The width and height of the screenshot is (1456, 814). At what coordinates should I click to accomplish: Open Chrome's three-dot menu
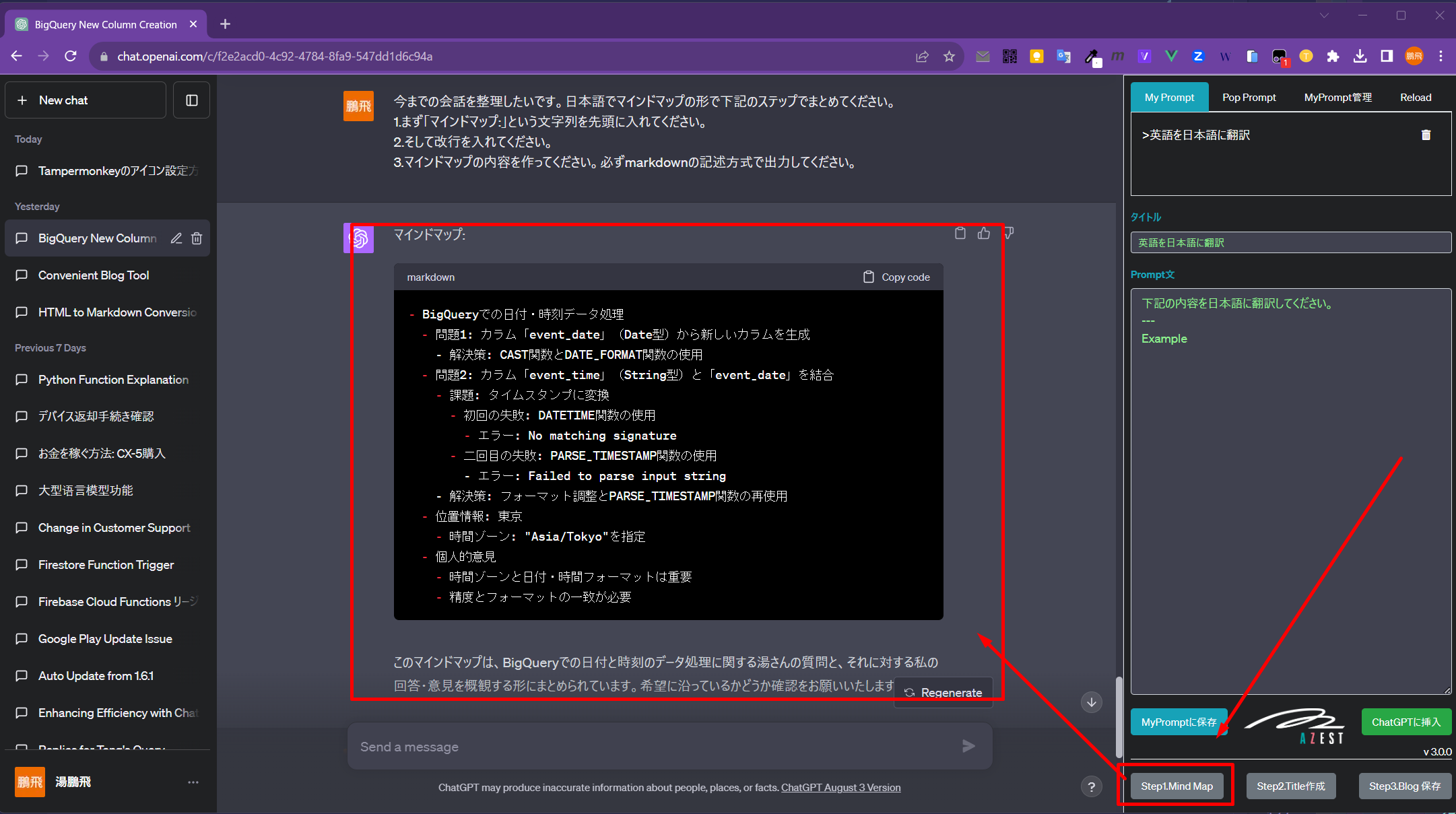(1441, 57)
